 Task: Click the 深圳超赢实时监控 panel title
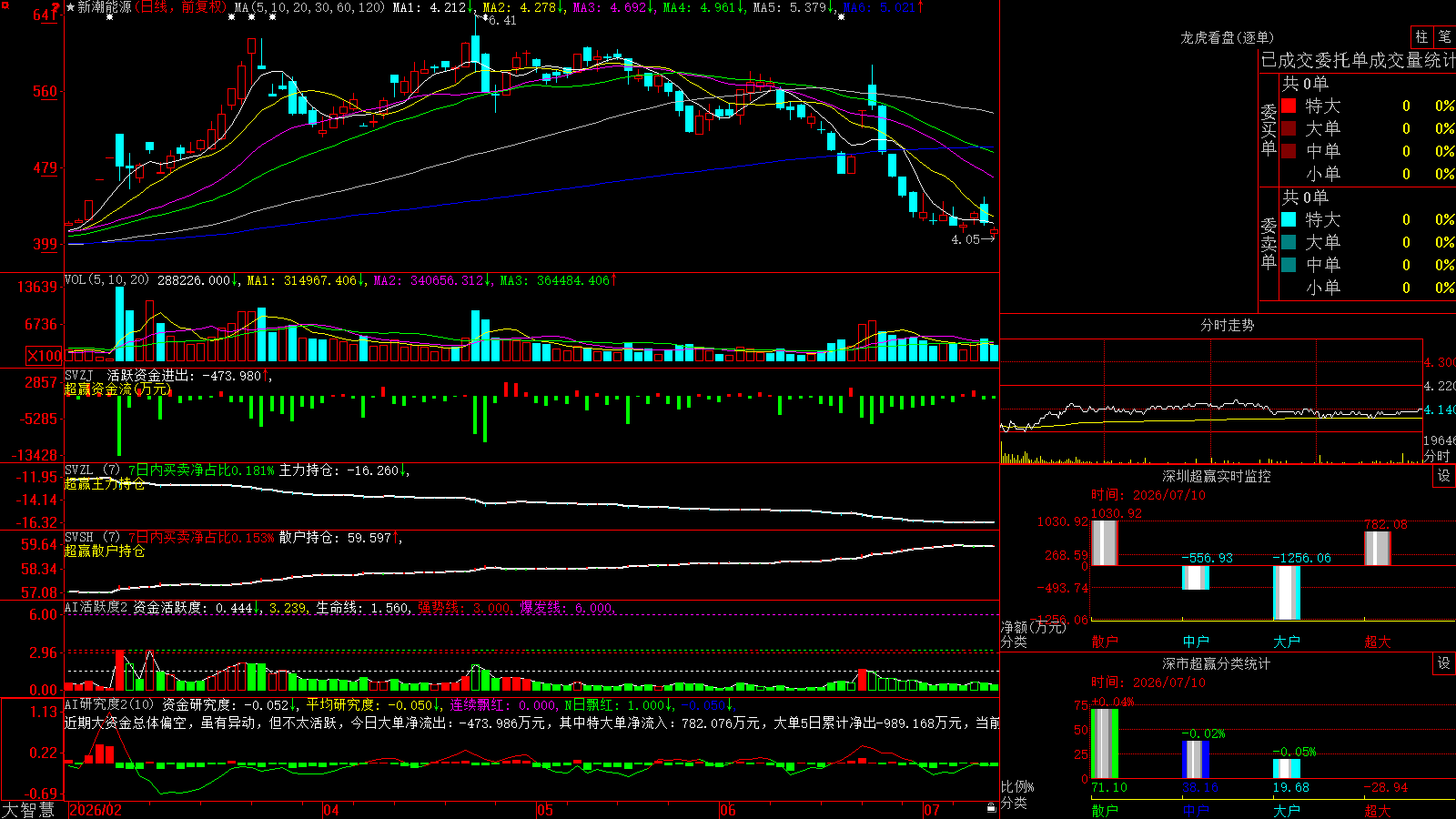(x=1216, y=476)
